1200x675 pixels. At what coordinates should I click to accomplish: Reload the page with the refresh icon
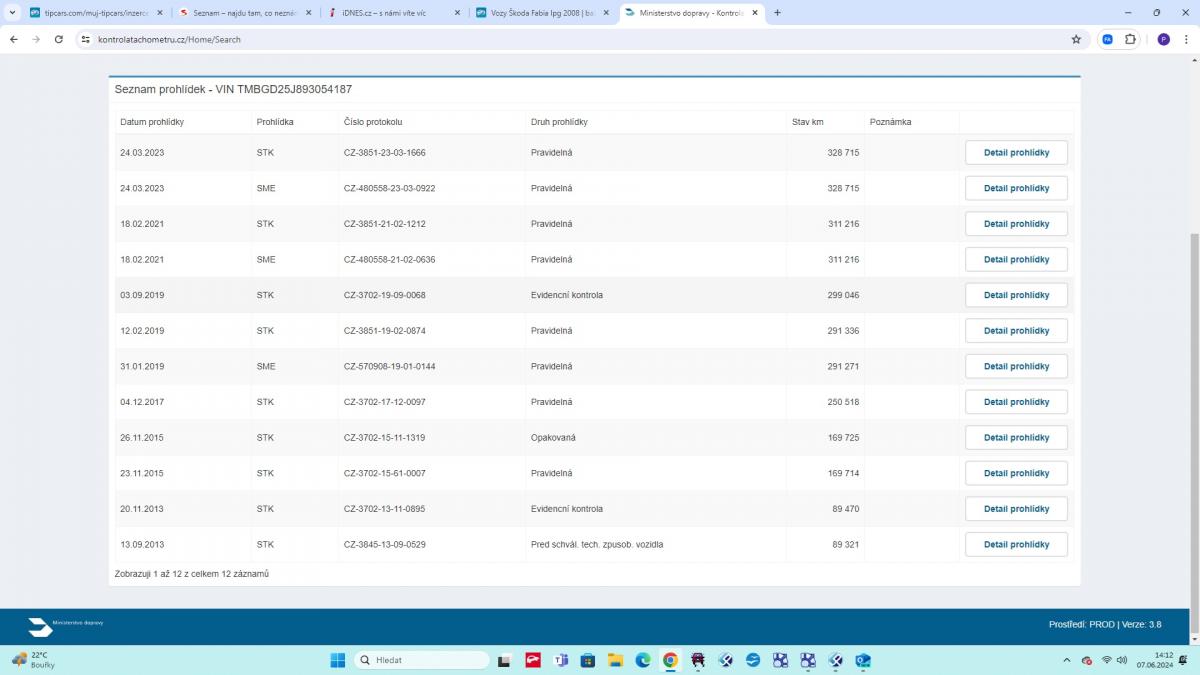pos(59,39)
